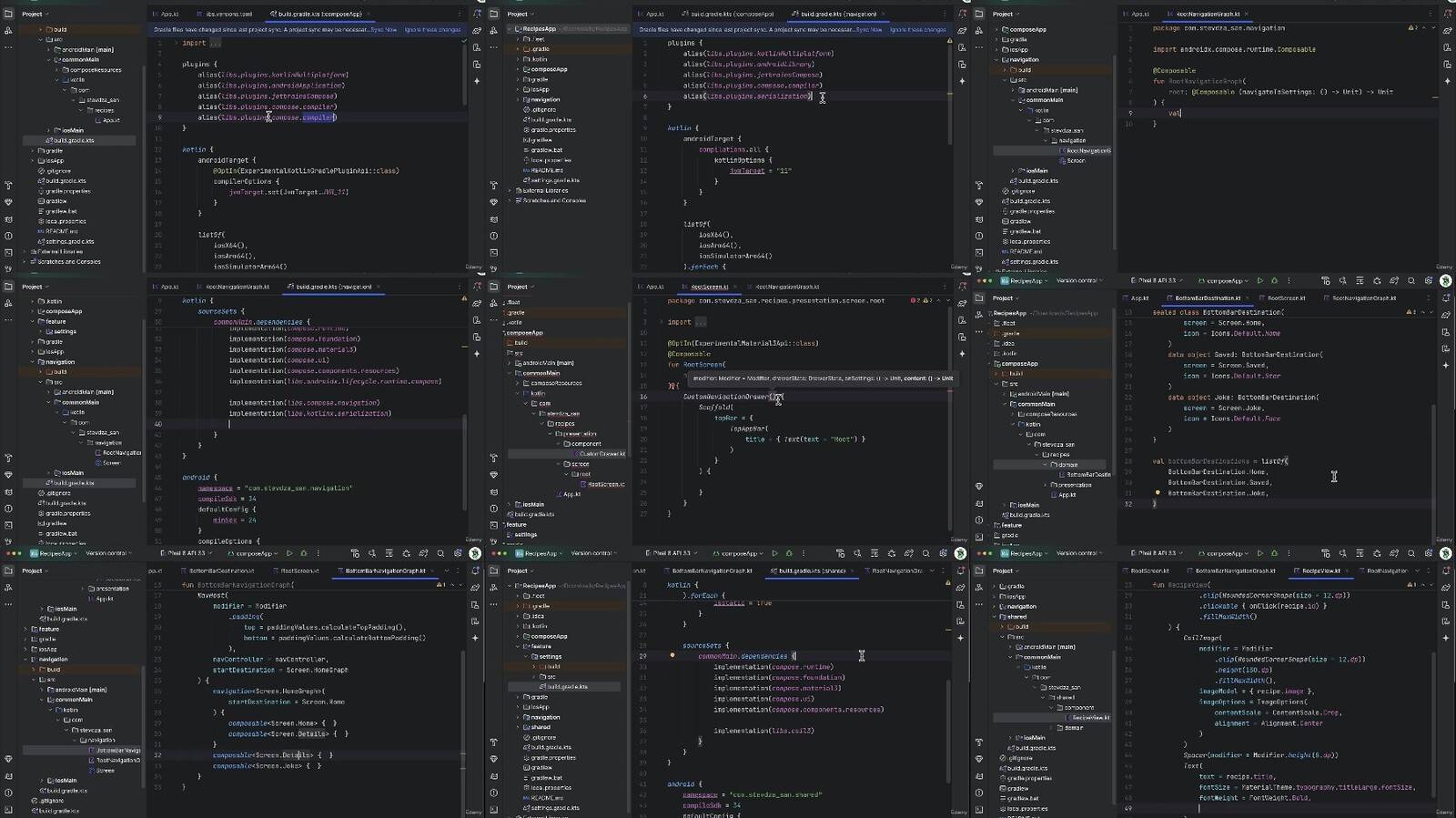Image resolution: width=1456 pixels, height=818 pixels.
Task: Run the app from the BottomBarDestination.kt window toolbar
Action: coord(1259,280)
